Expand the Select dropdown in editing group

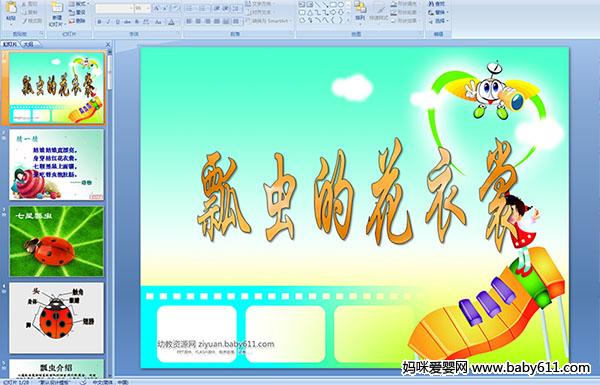(447, 21)
